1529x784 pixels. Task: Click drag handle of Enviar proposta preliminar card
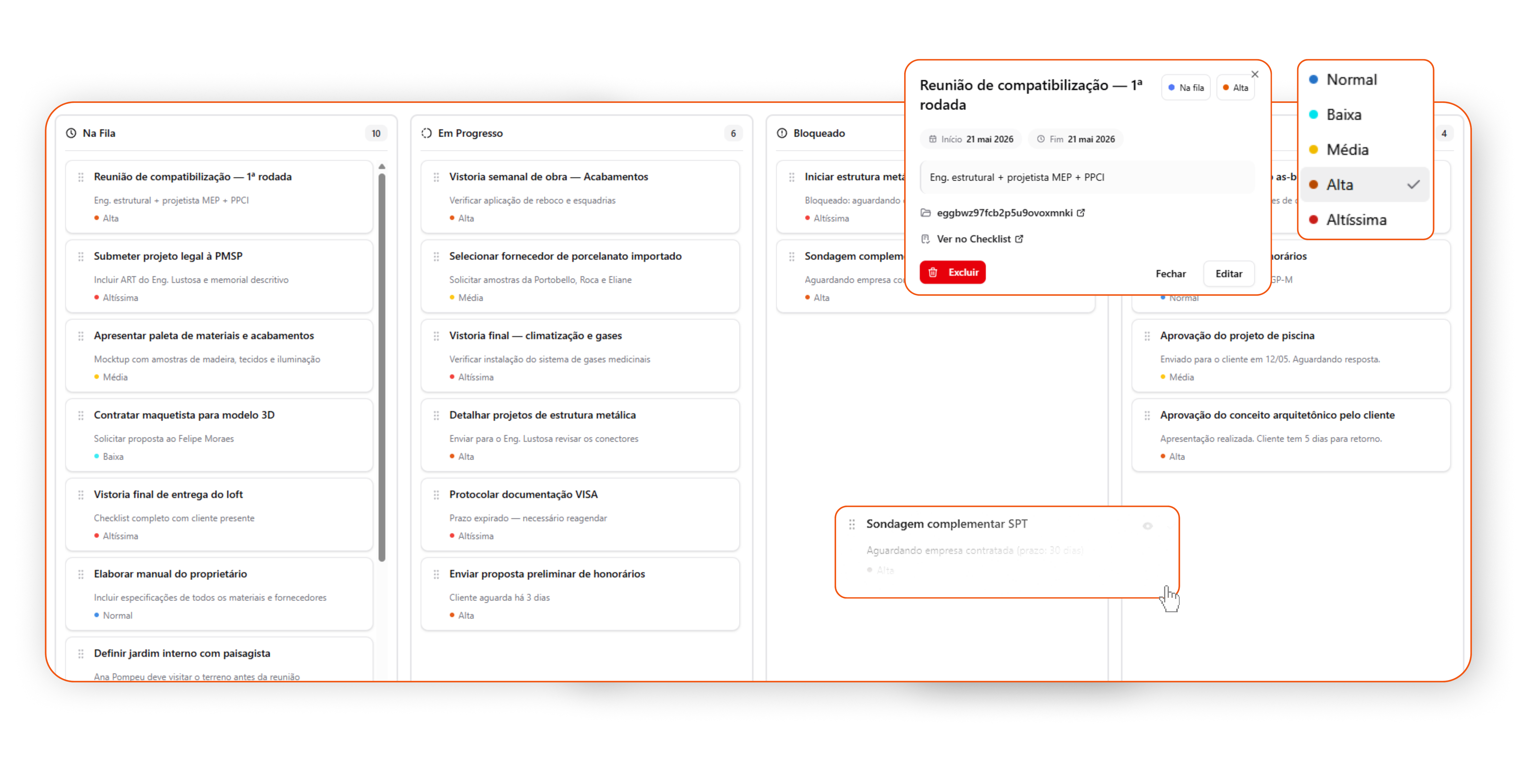pyautogui.click(x=436, y=574)
